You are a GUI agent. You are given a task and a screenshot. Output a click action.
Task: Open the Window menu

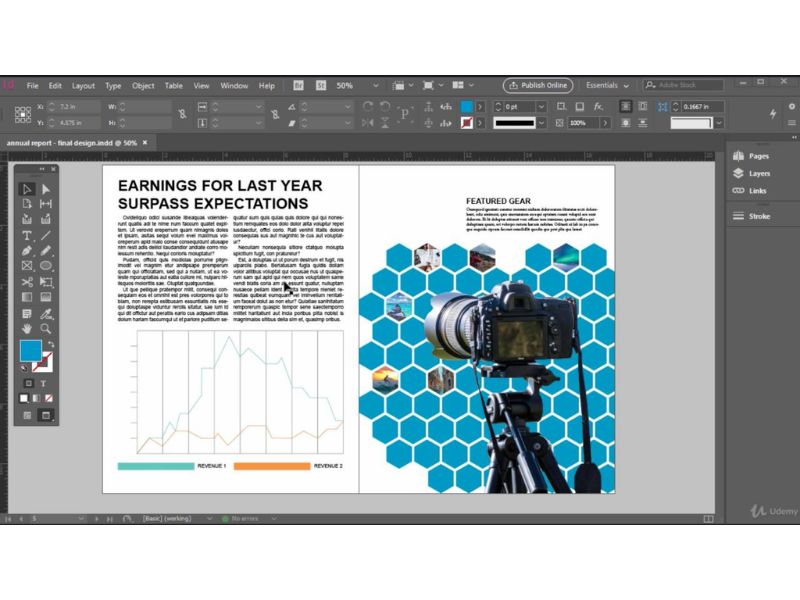tap(234, 86)
